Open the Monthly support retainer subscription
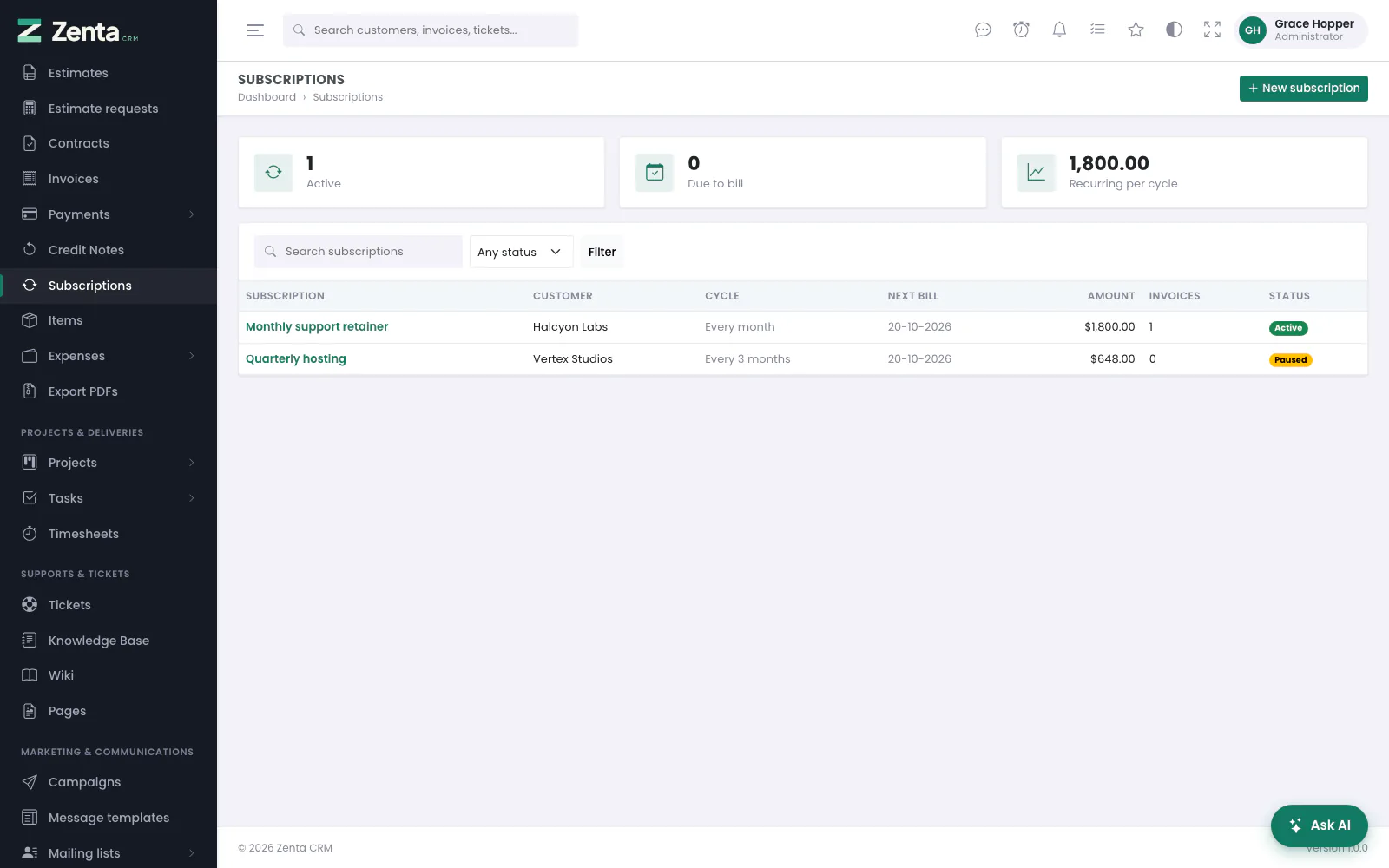1389x868 pixels. [317, 327]
